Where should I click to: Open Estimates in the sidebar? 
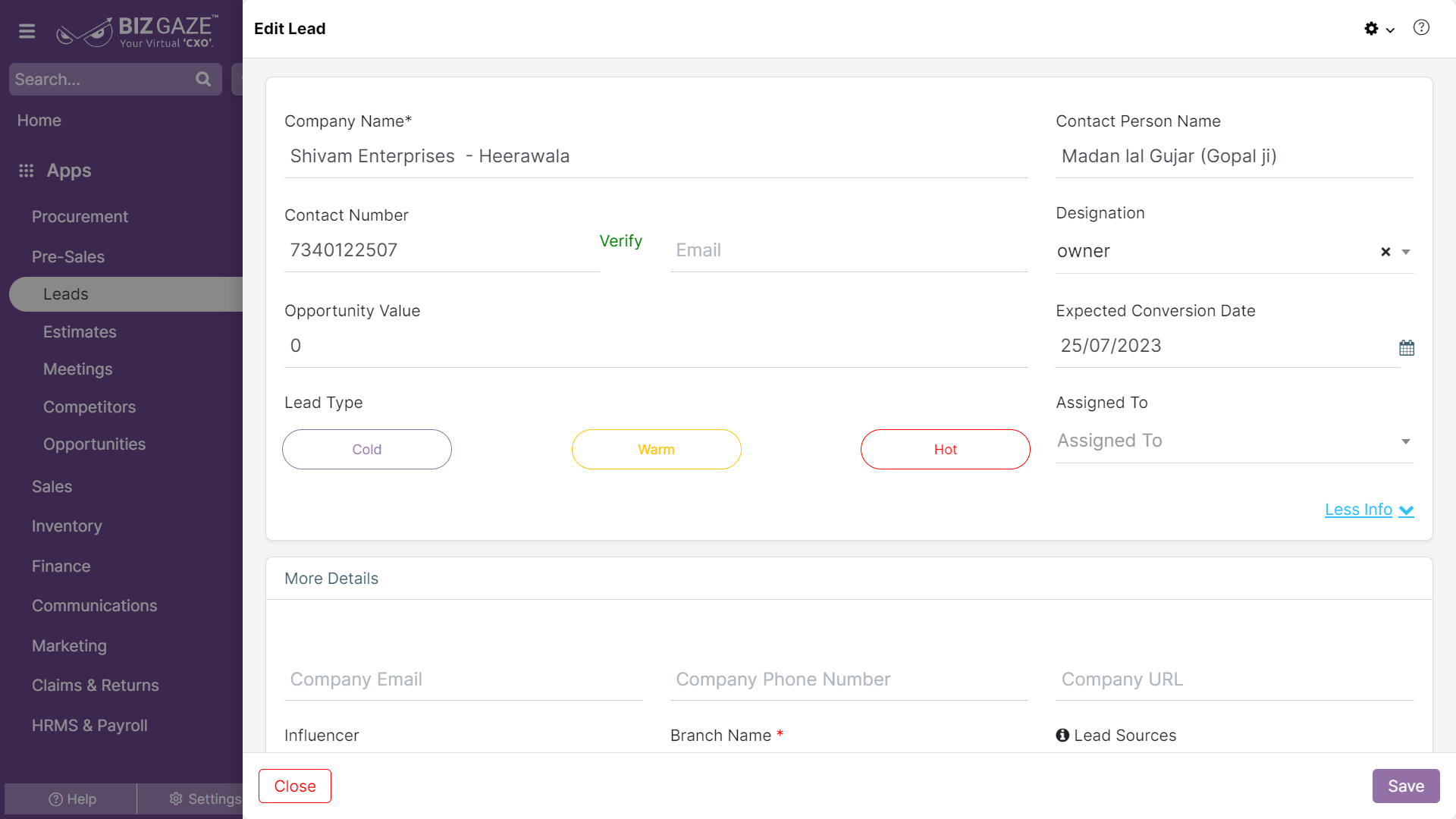(x=80, y=331)
